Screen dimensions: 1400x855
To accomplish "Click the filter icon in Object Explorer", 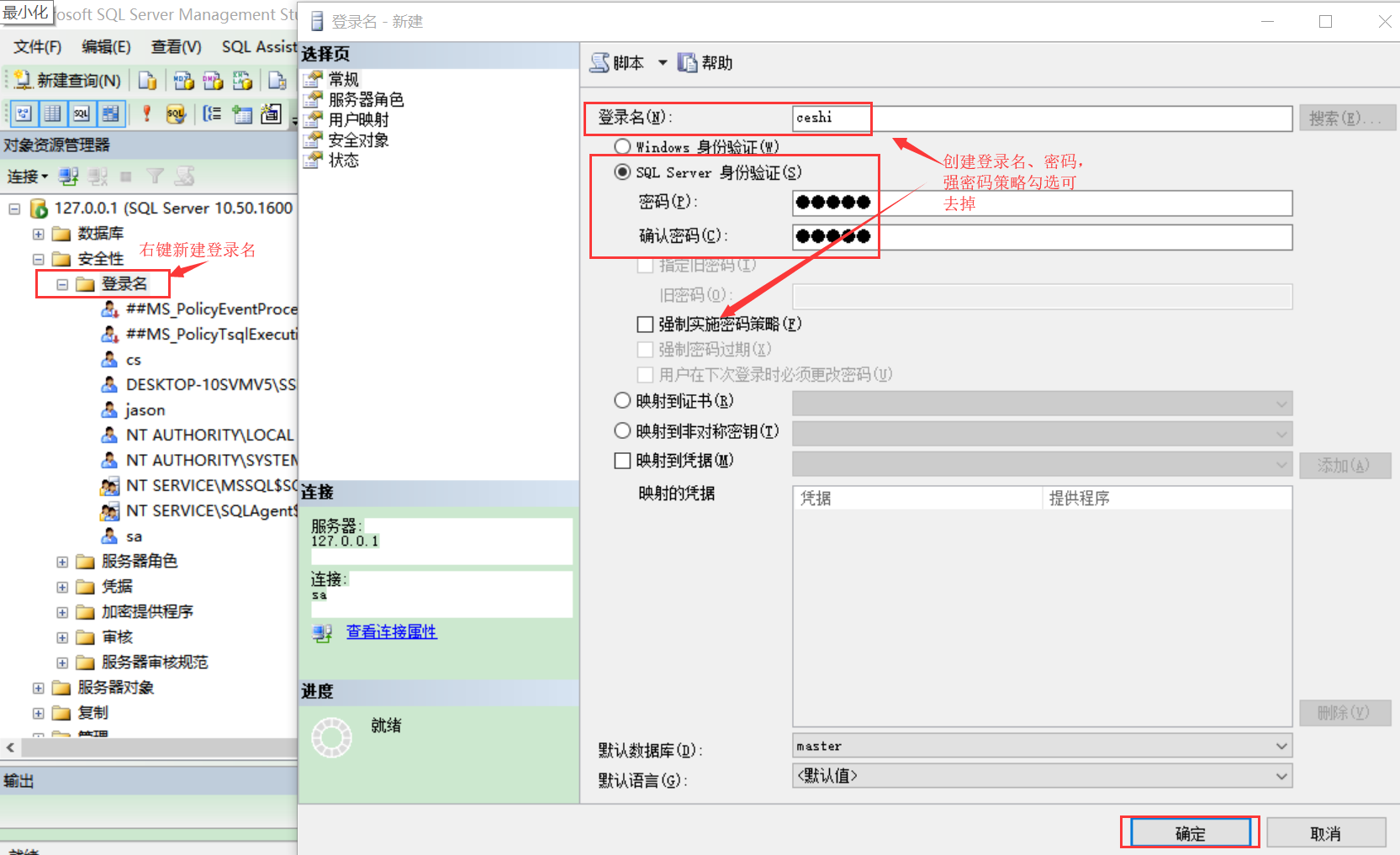I will click(x=156, y=176).
